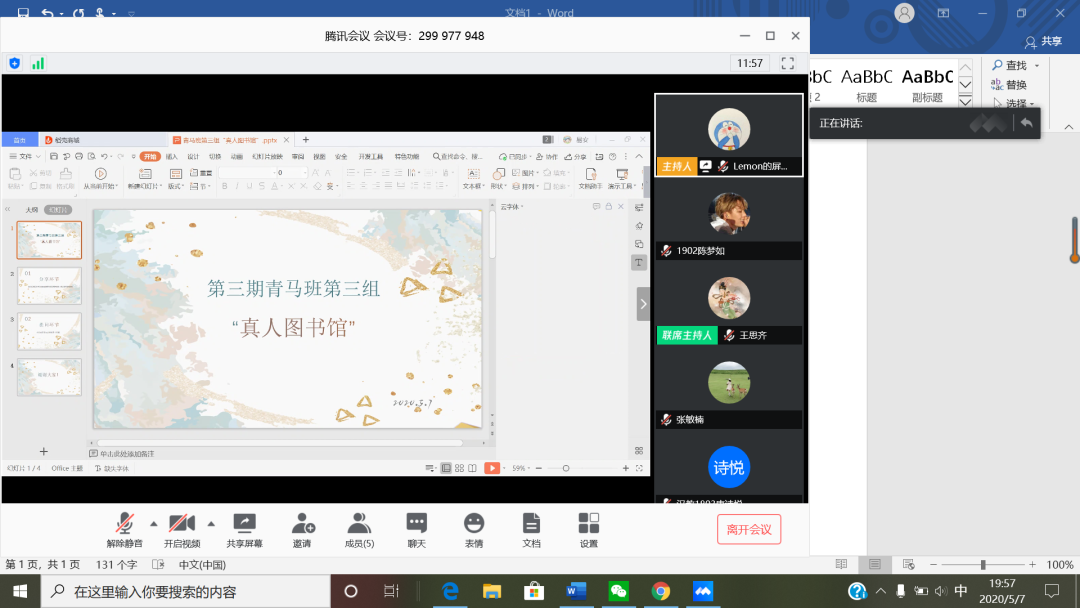1080x608 pixels.
Task: Open the 查找 find dropdown in Word
Action: pyautogui.click(x=1036, y=66)
